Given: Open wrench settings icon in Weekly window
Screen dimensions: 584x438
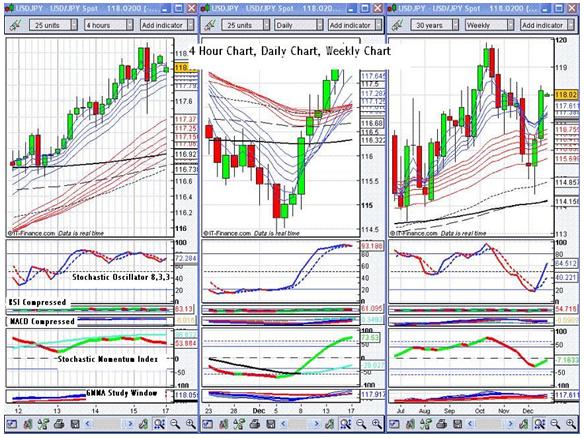Looking at the screenshot, I should (397, 25).
